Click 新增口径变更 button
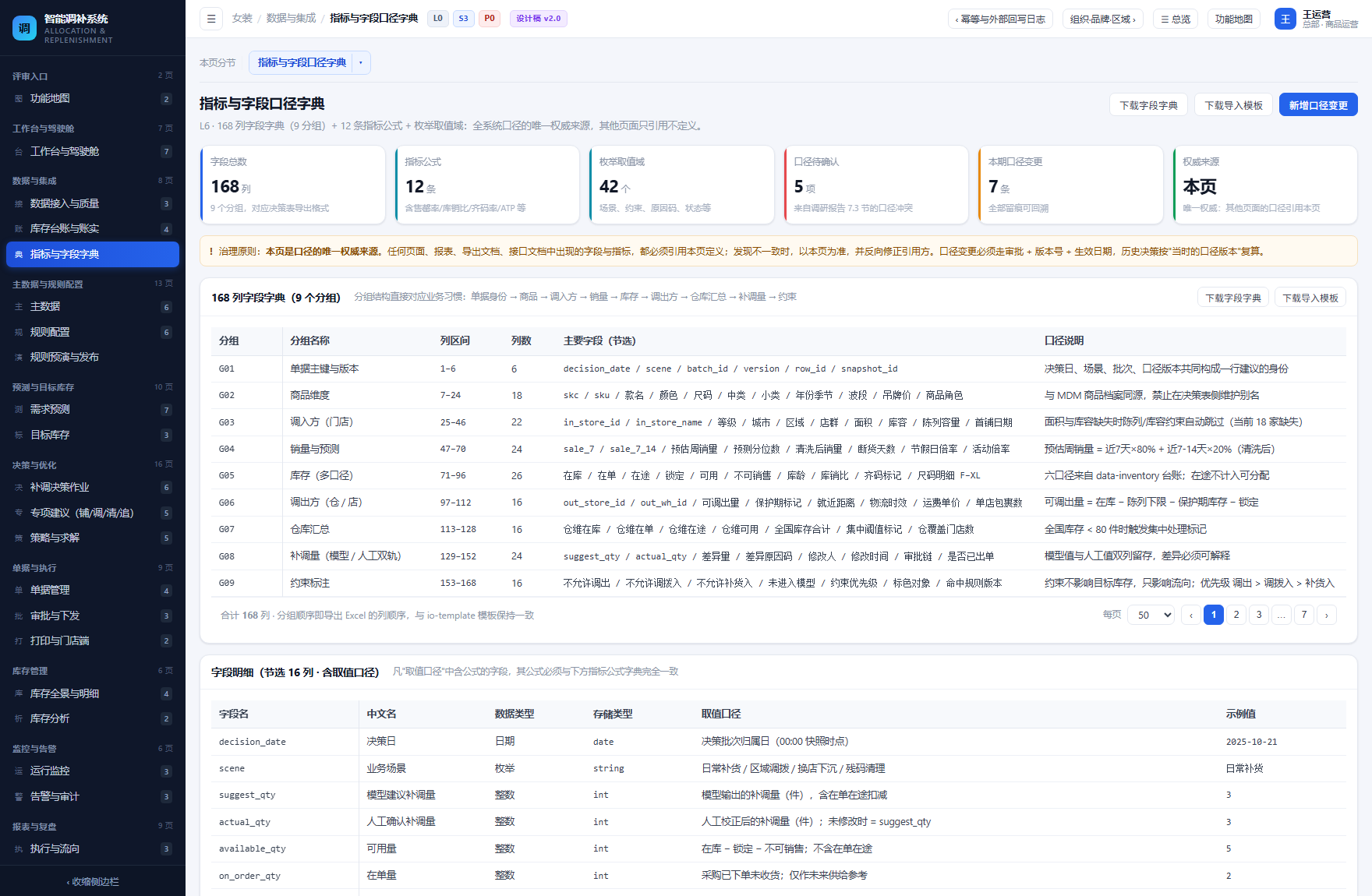 point(1318,105)
